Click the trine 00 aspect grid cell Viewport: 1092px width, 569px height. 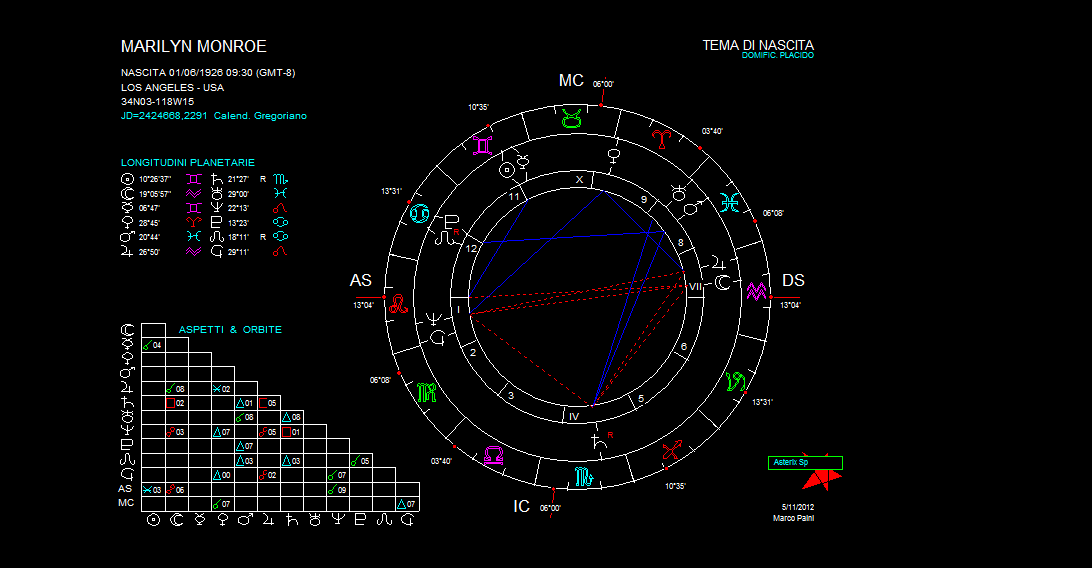click(x=222, y=475)
